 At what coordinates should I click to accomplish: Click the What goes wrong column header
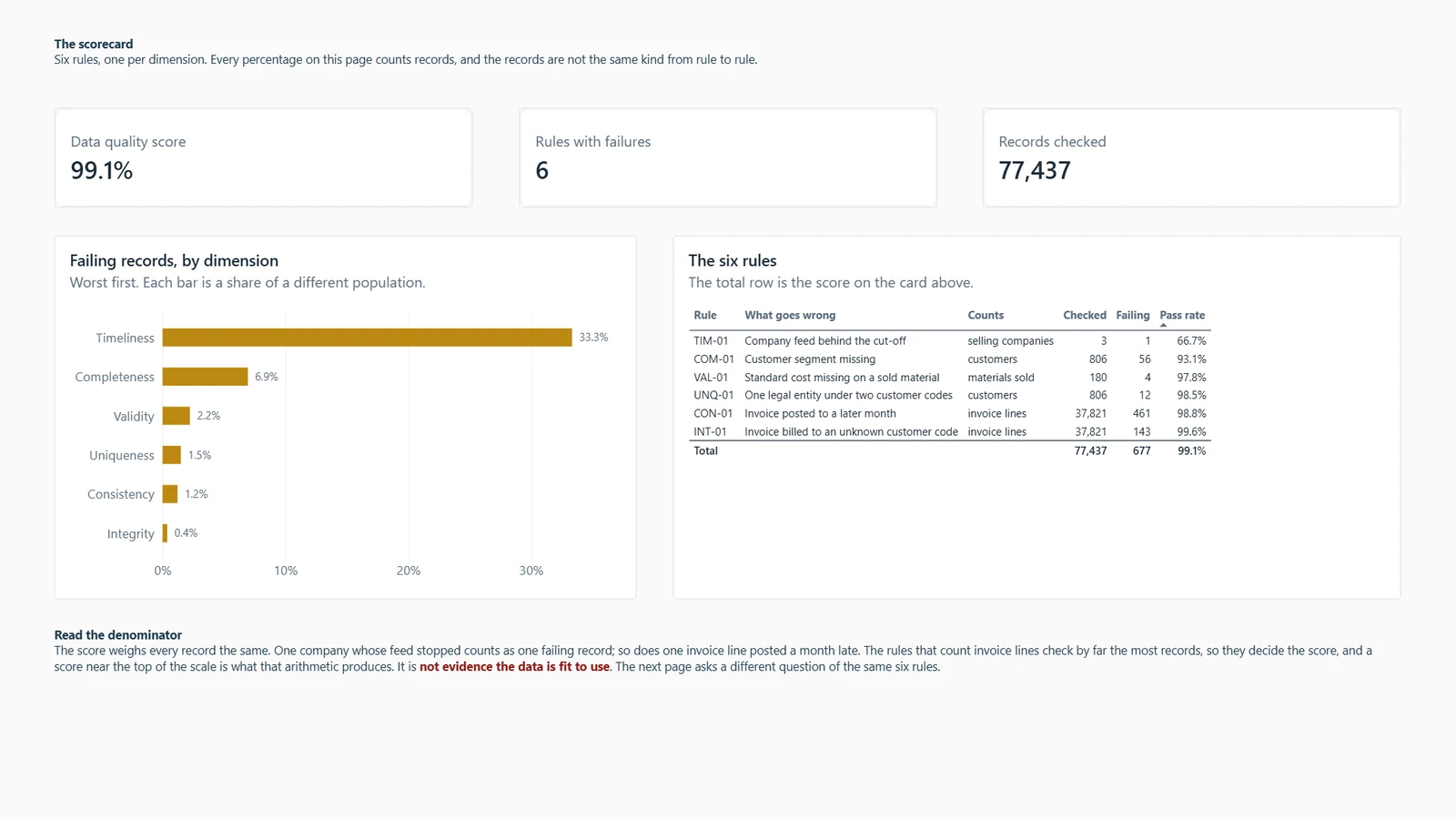click(790, 315)
